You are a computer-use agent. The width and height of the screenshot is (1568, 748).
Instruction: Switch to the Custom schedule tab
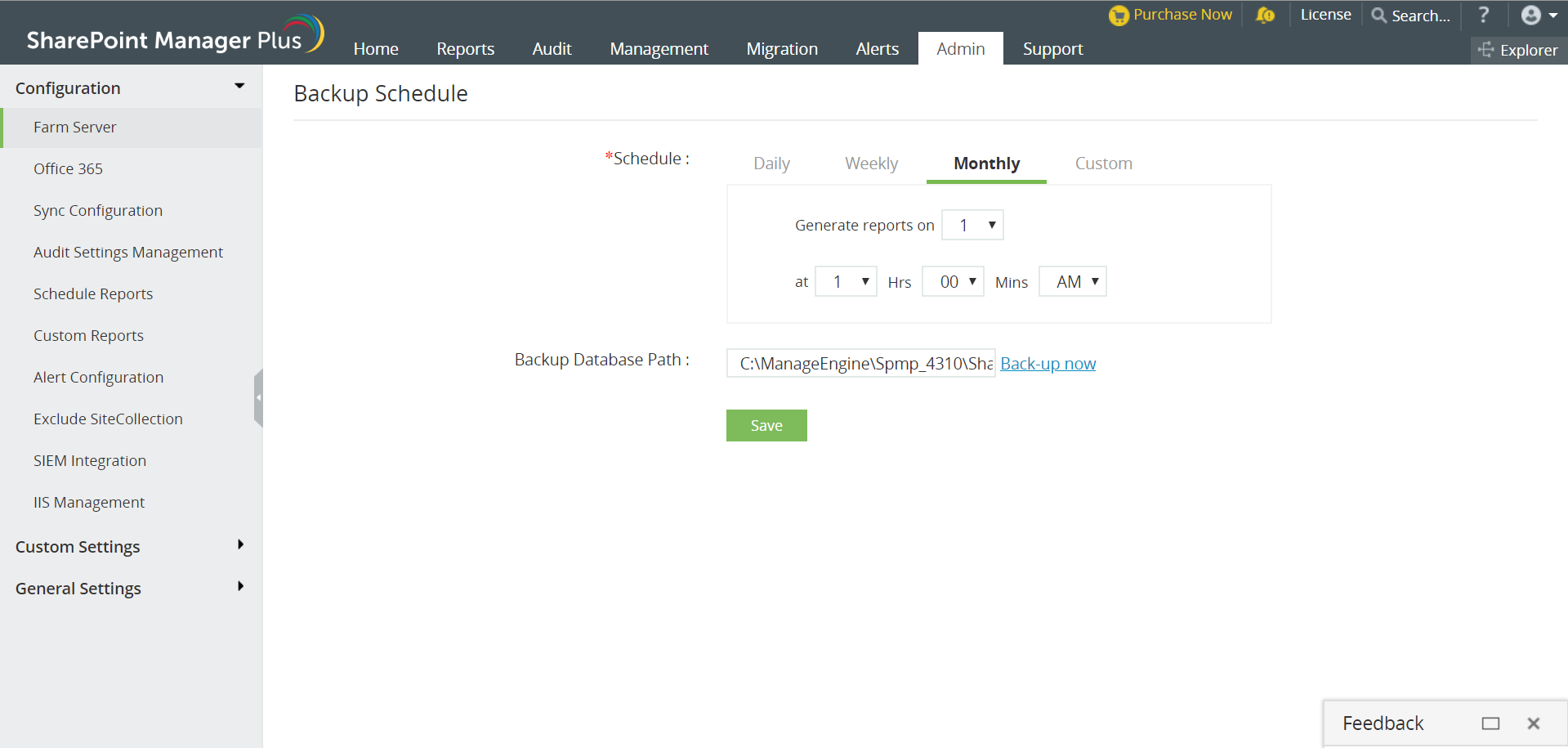pos(1104,163)
